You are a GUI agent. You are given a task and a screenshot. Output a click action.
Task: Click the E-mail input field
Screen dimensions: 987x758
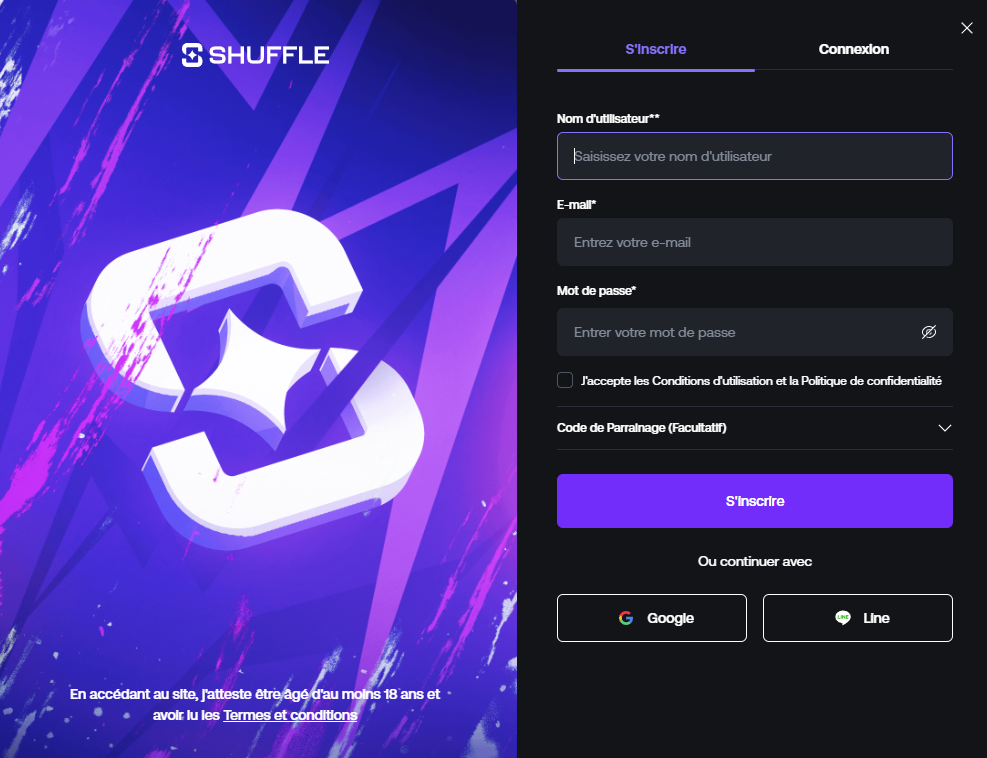pyautogui.click(x=755, y=242)
